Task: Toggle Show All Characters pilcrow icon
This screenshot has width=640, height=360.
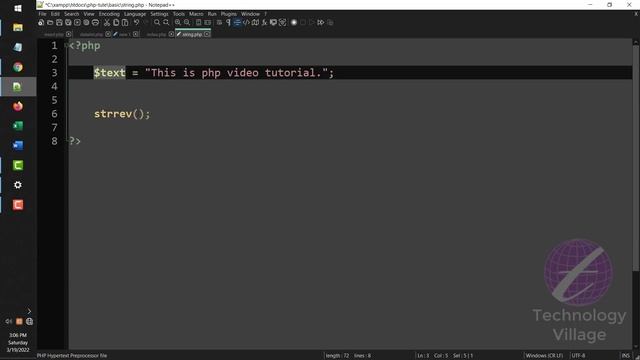Action: pos(228,22)
